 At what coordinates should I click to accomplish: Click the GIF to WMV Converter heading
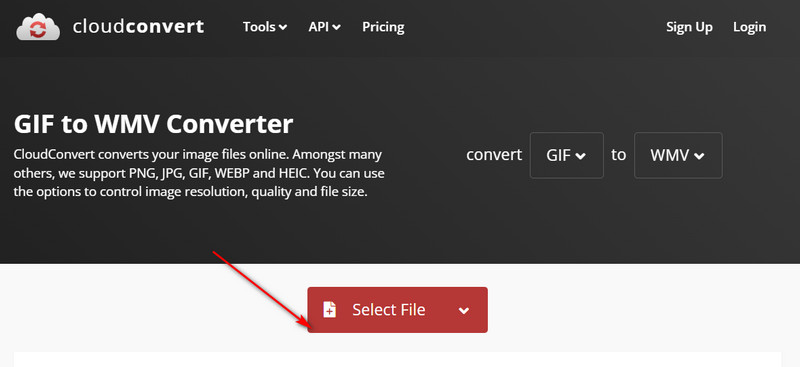coord(154,124)
